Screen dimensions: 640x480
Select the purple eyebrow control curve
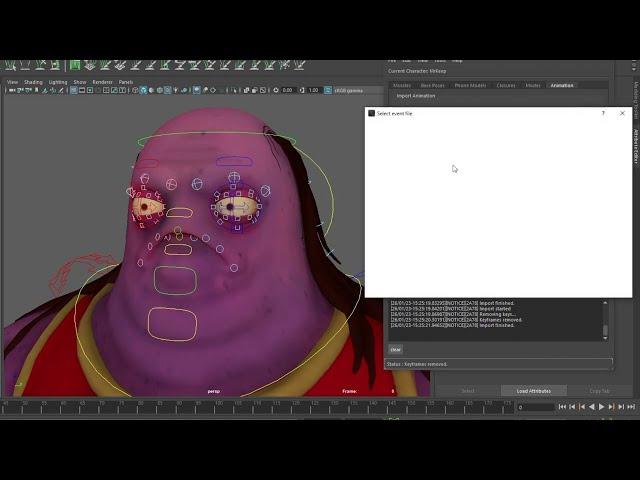click(x=234, y=162)
